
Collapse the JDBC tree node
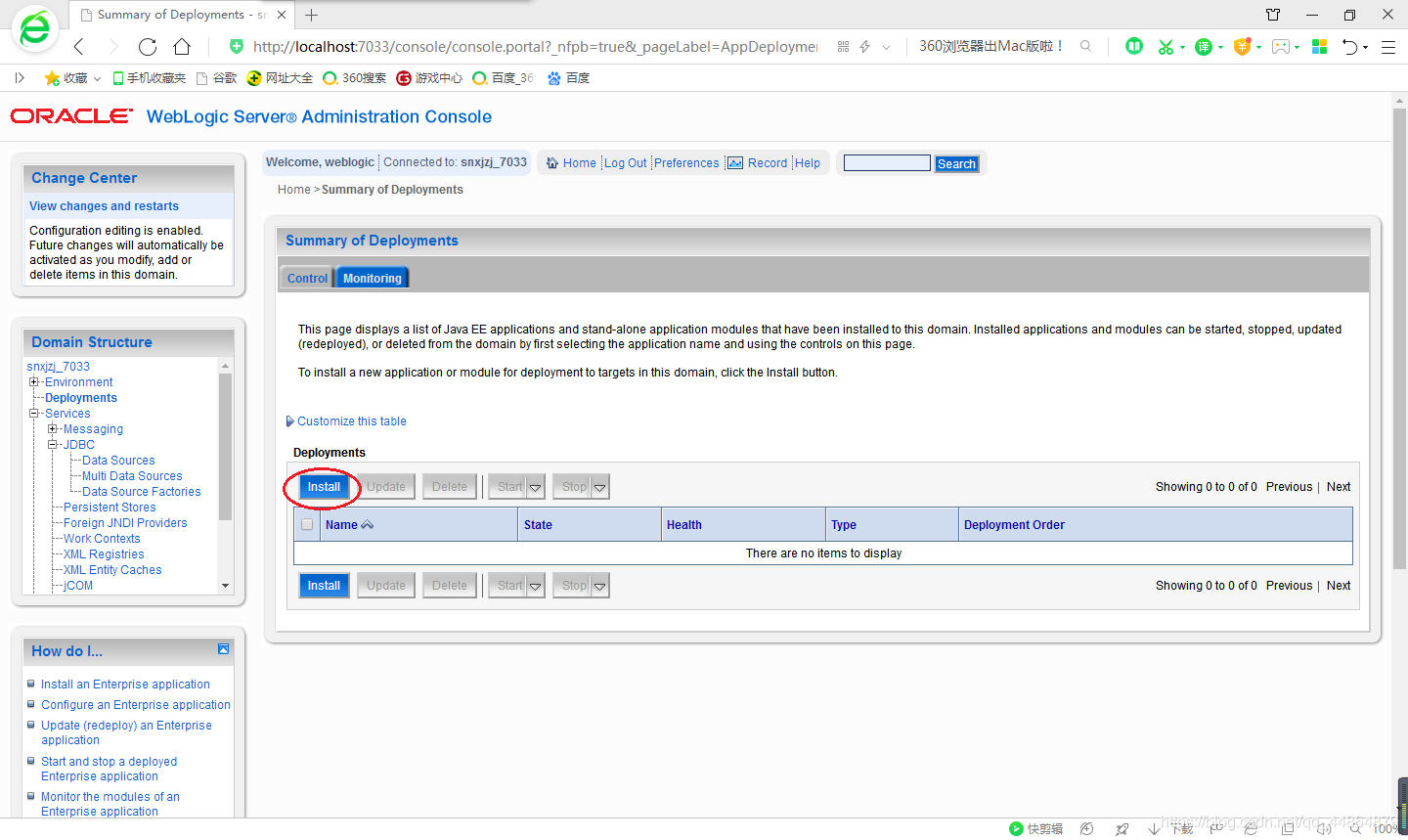point(53,445)
